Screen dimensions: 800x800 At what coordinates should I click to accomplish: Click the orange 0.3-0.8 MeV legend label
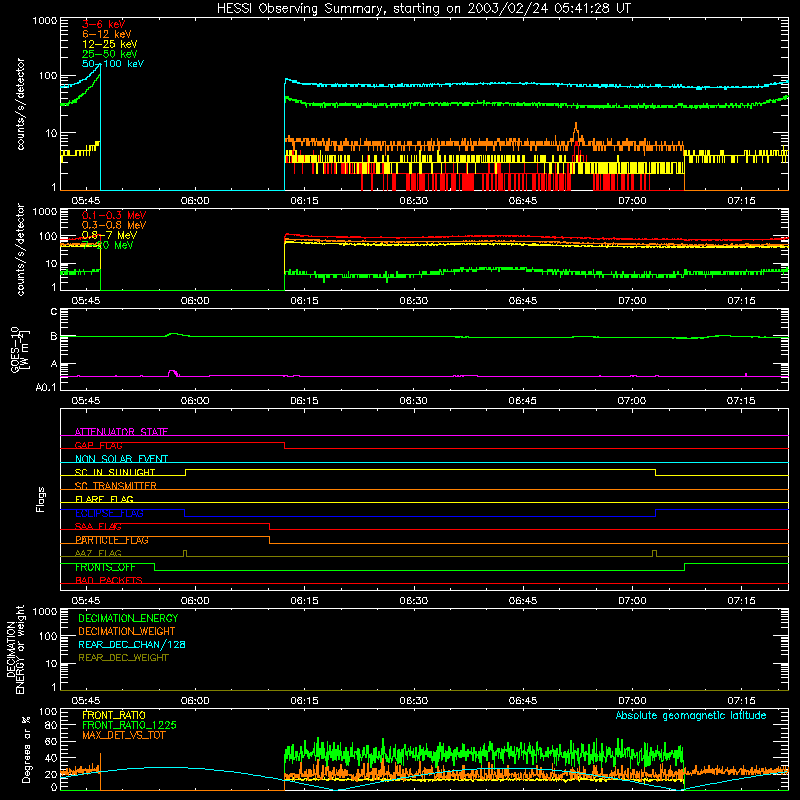[x=114, y=225]
